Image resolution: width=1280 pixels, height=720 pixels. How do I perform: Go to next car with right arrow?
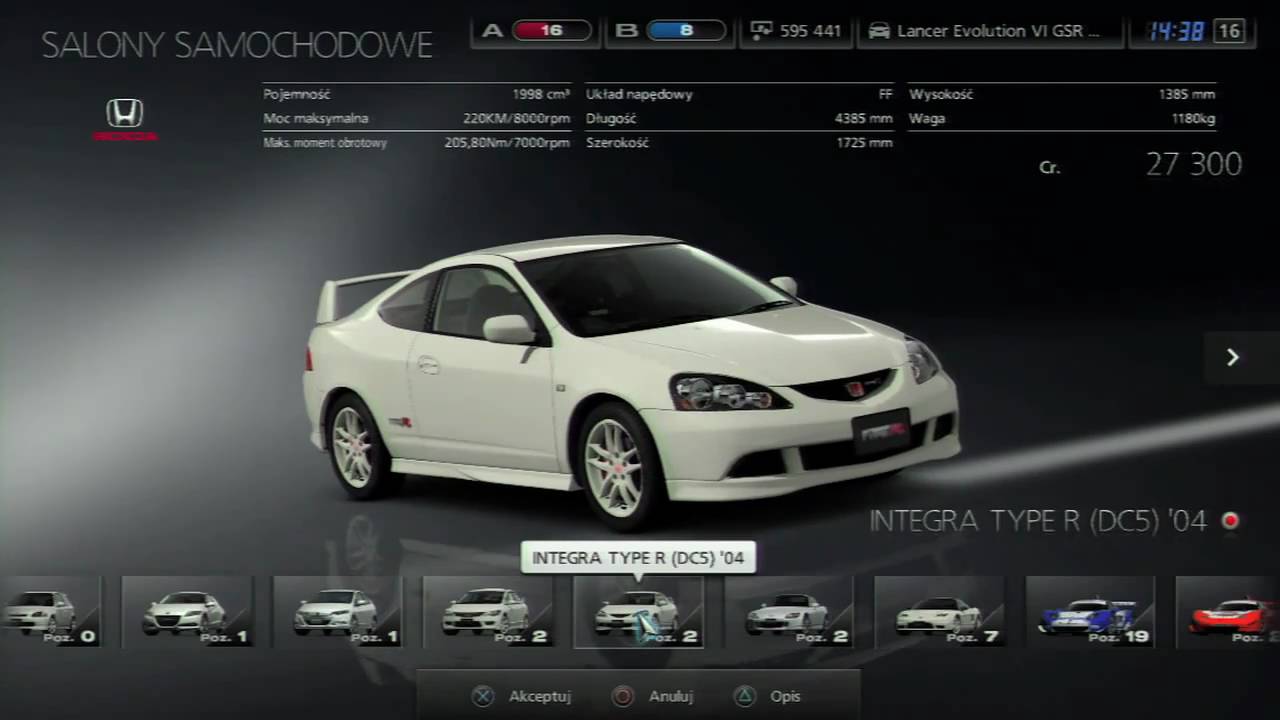[x=1232, y=357]
